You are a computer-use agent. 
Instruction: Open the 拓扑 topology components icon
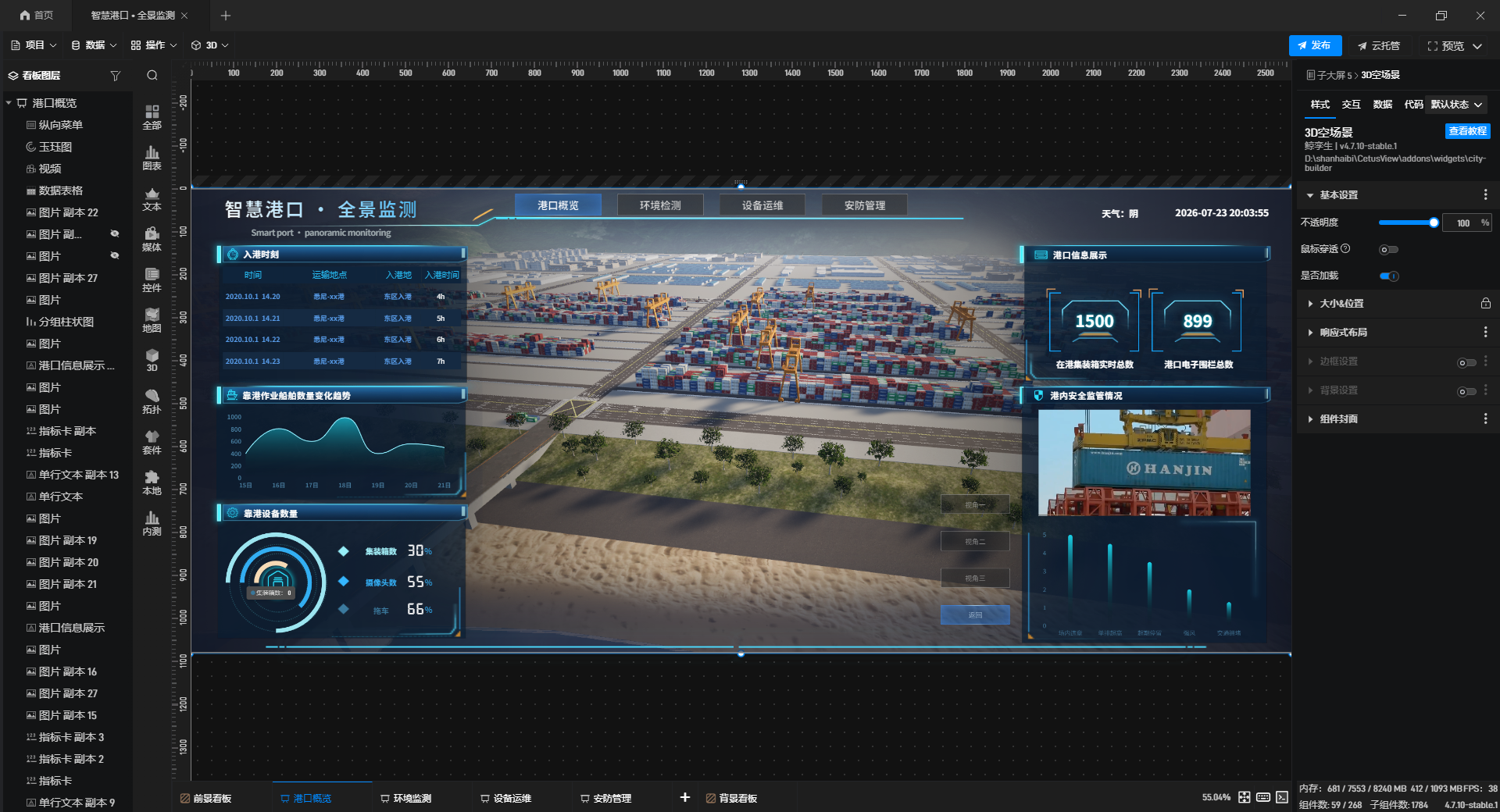click(152, 401)
